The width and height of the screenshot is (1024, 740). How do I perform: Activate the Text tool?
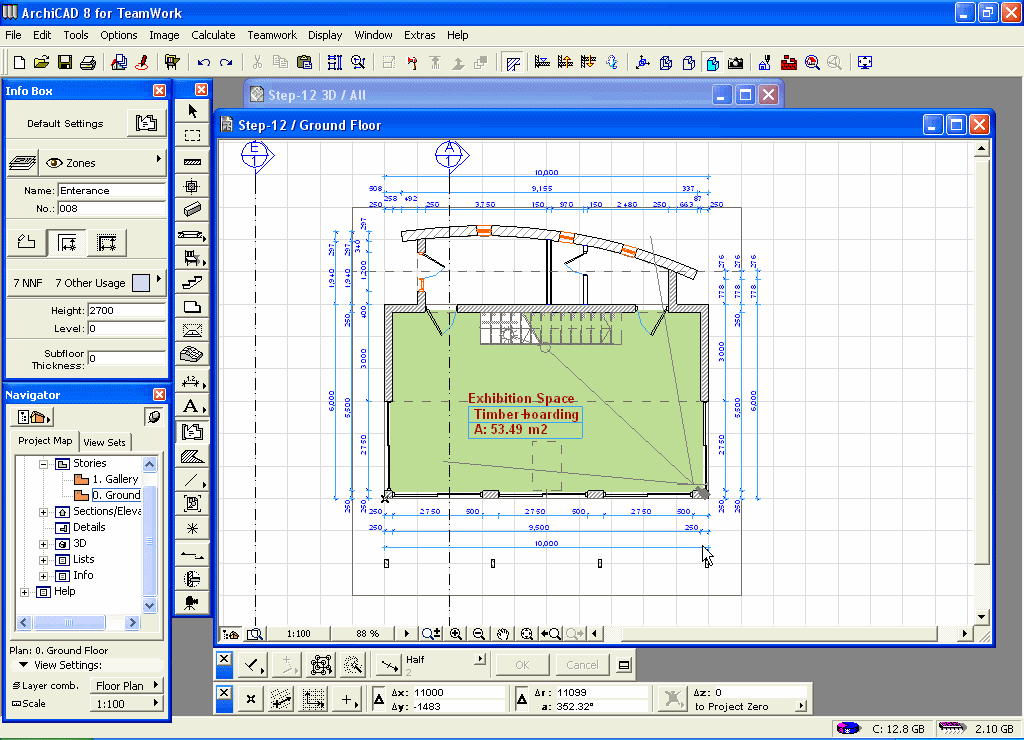coord(192,406)
